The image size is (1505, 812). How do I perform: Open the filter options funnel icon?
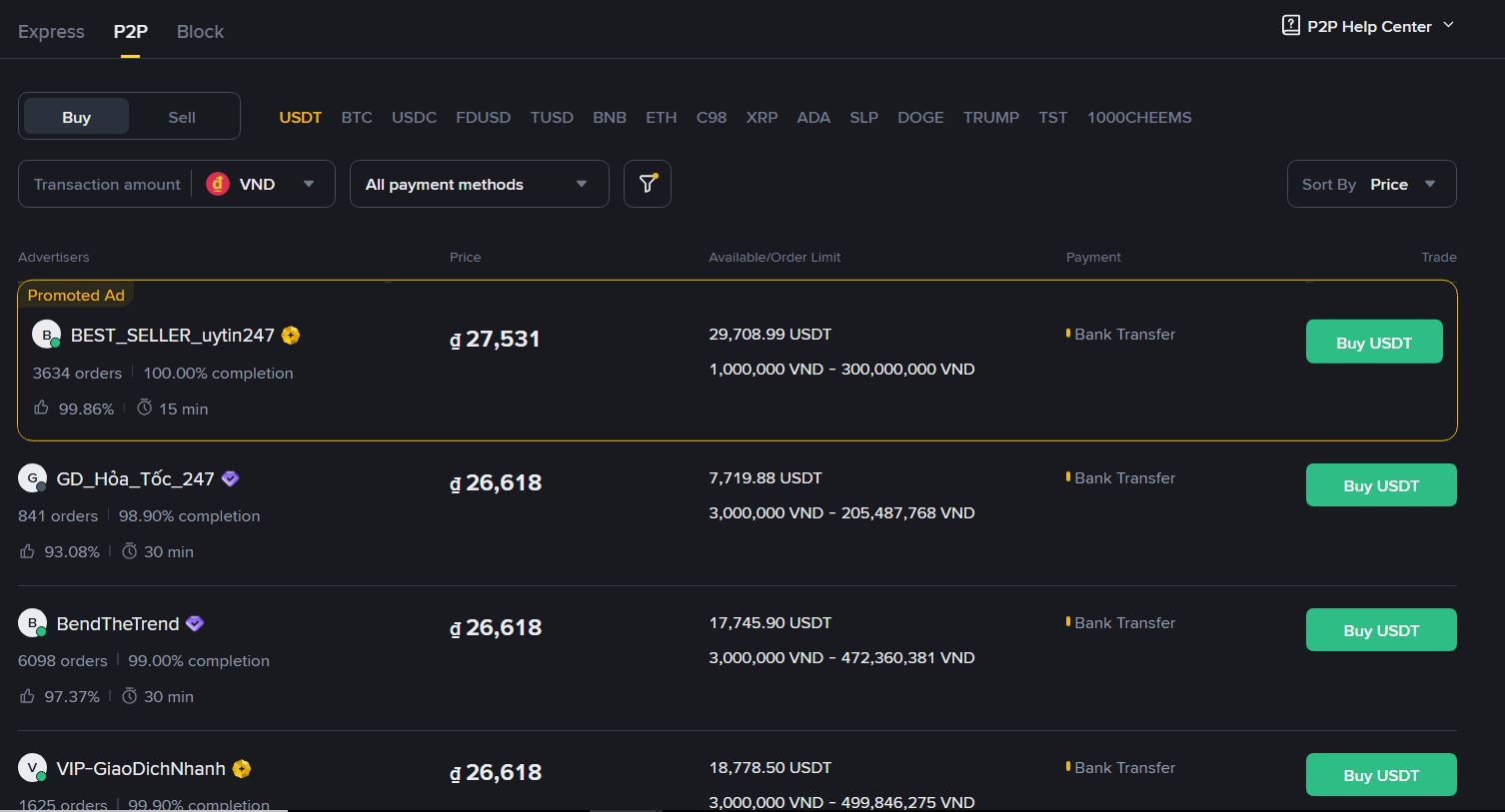tap(647, 184)
